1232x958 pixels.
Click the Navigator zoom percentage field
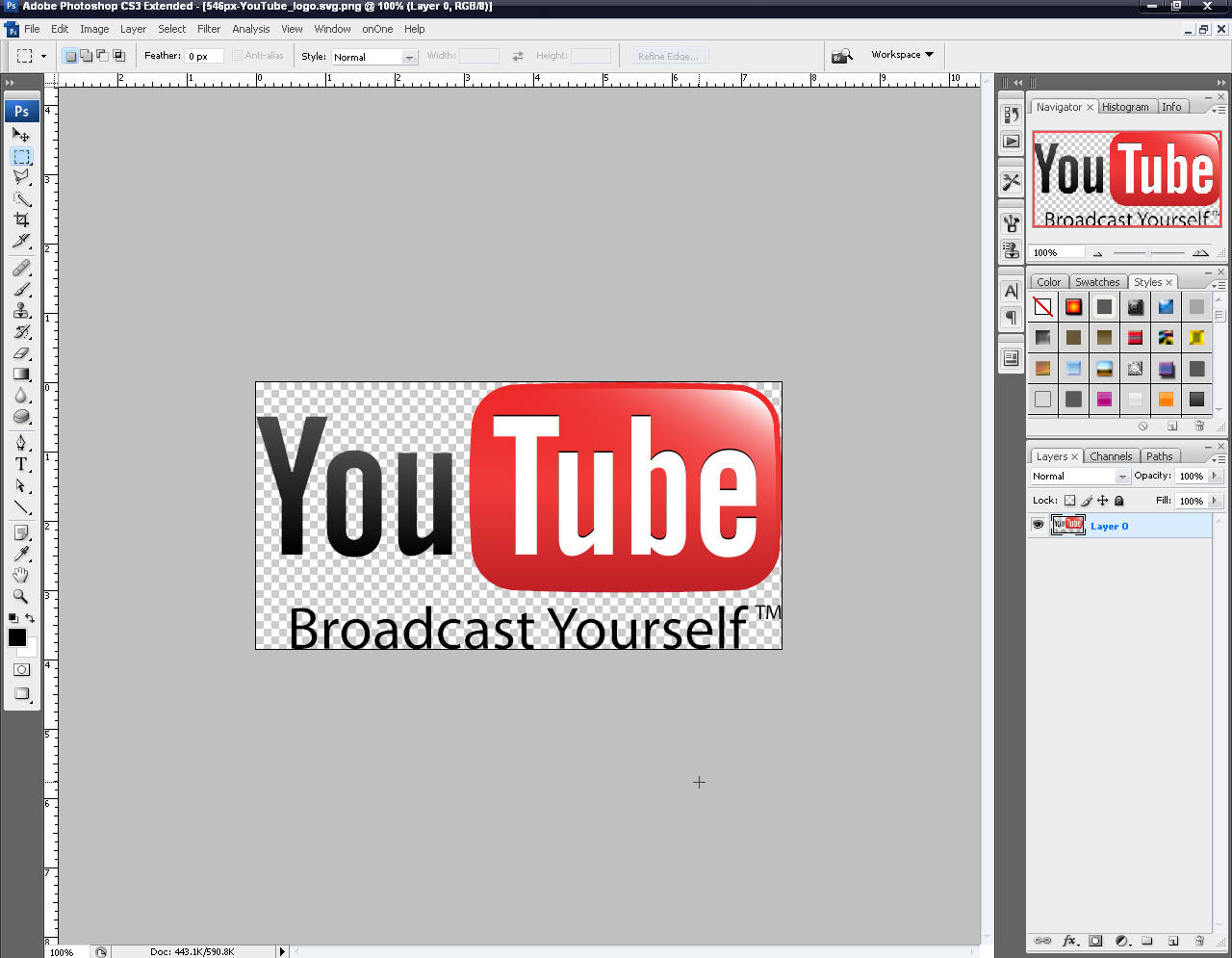(x=1057, y=252)
